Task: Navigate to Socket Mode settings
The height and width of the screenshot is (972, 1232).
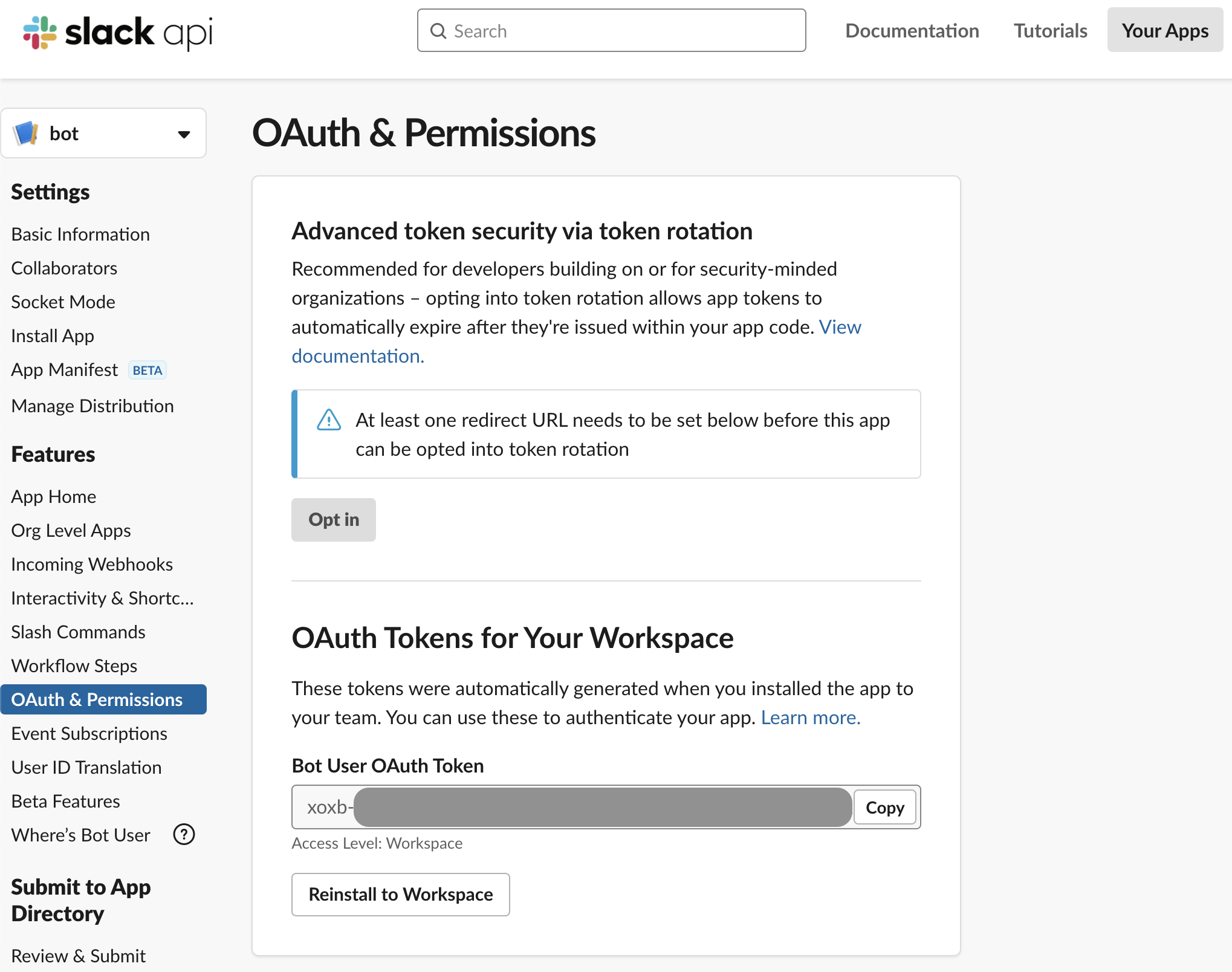Action: point(63,302)
